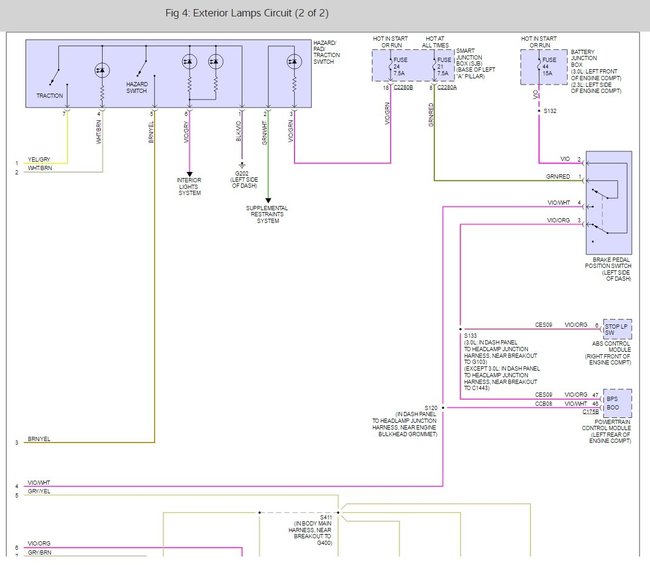Click the 'VIO/ORG 3' pin label at brake switch
The width and height of the screenshot is (650, 565).
(564, 221)
